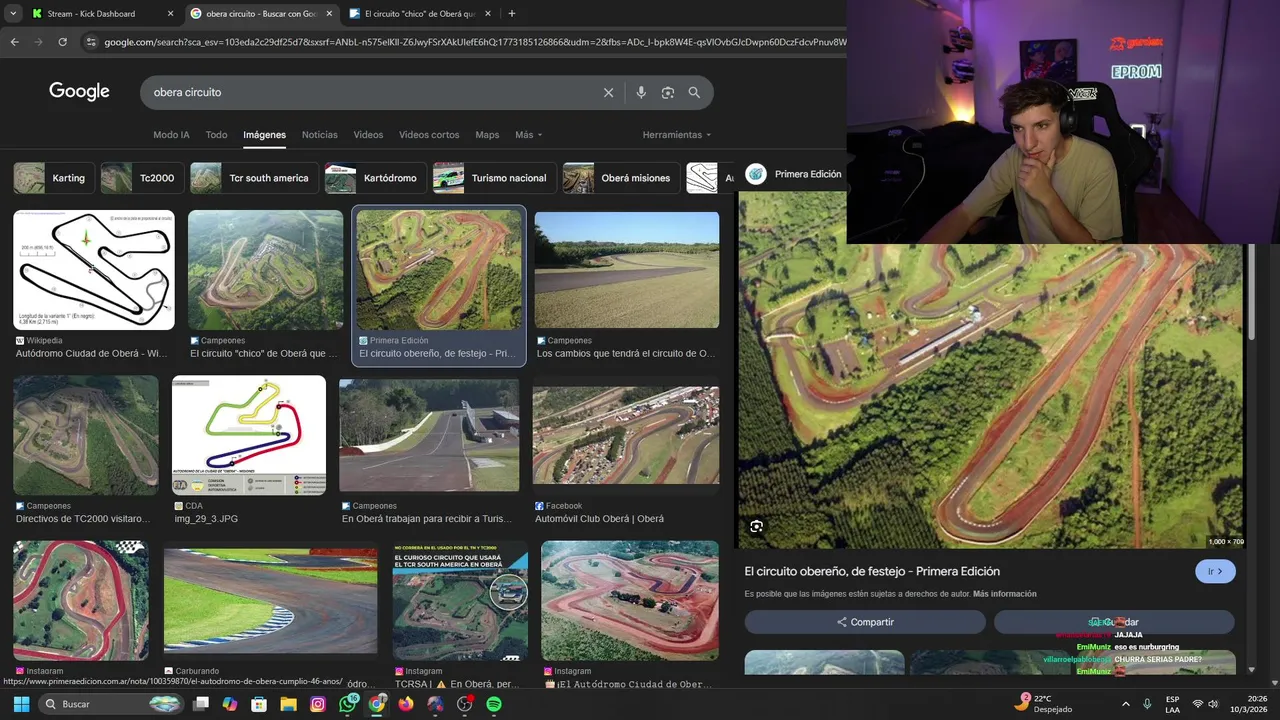Click the site info icon in address bar

point(91,42)
